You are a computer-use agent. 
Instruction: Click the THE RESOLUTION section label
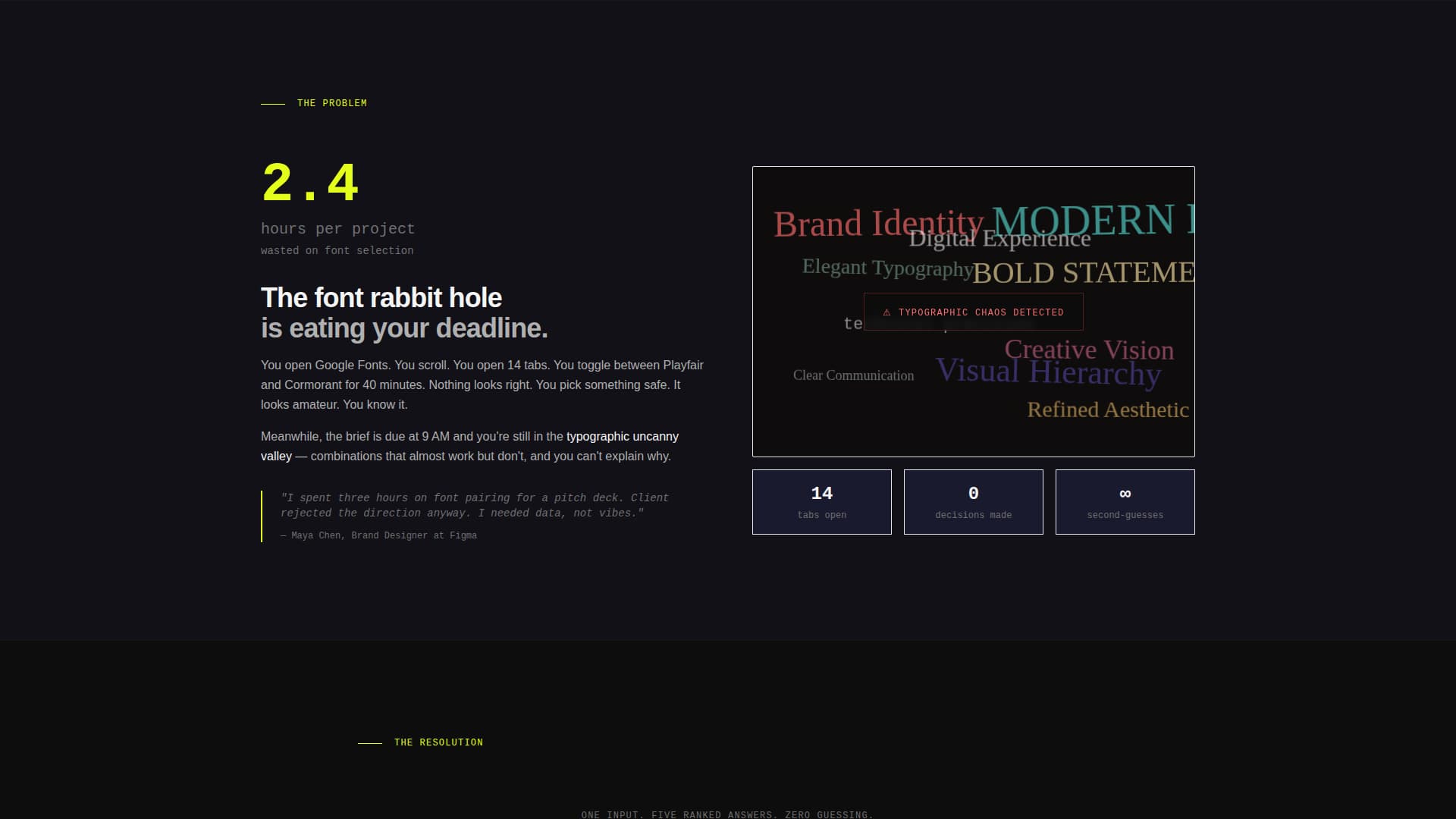click(x=438, y=742)
